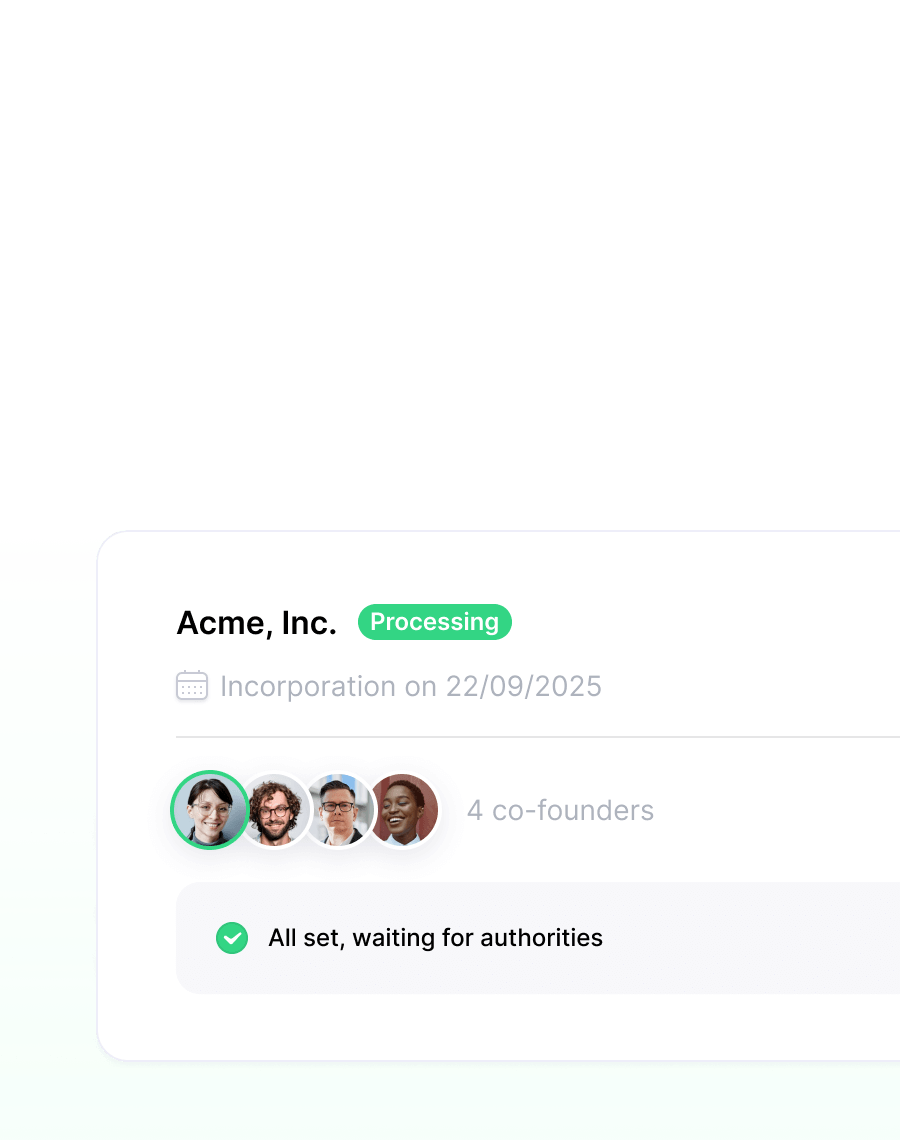Click the word authorities in status message
This screenshot has width=900, height=1140.
tap(542, 938)
